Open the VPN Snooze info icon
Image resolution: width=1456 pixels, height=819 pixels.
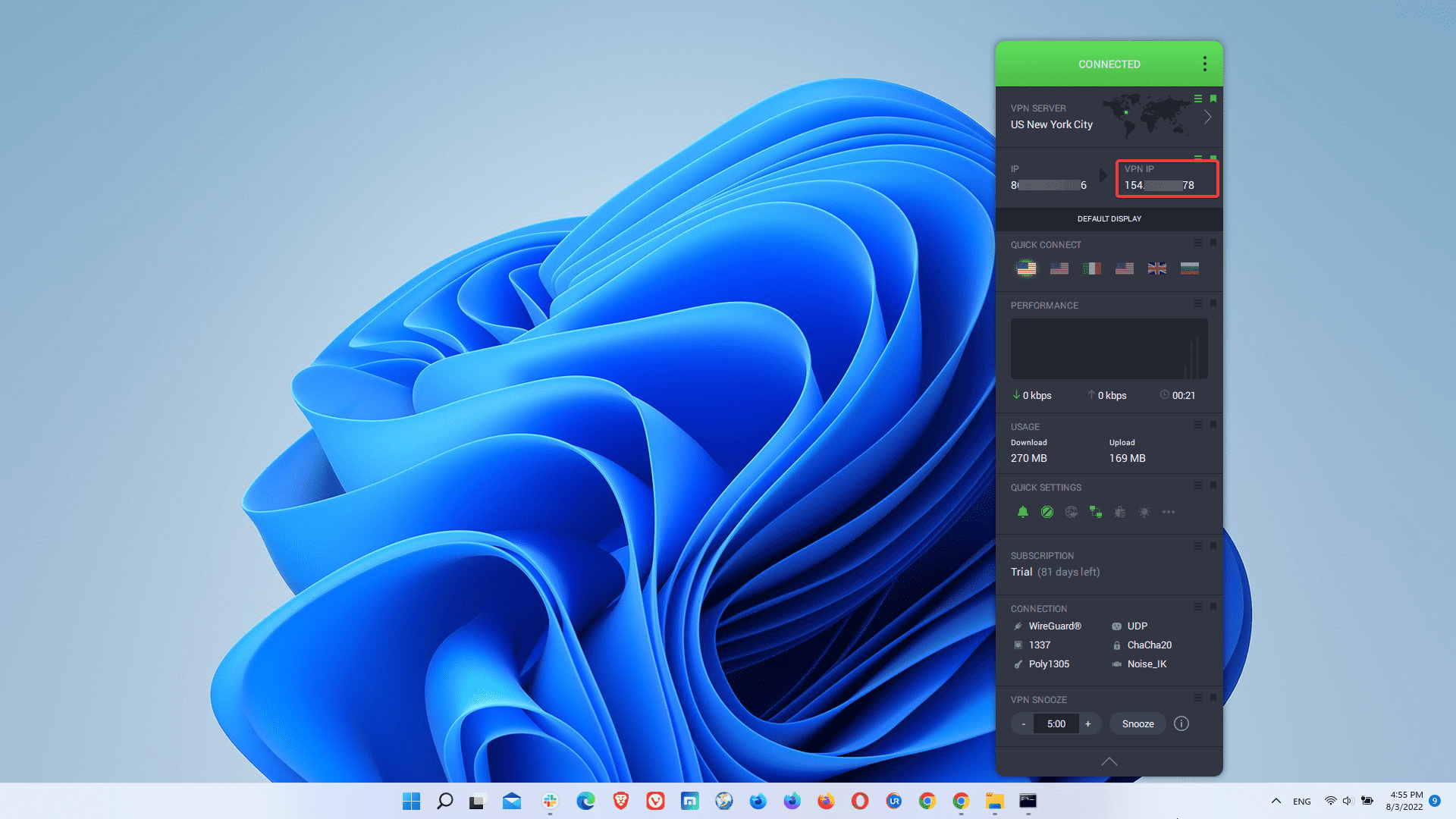tap(1181, 723)
